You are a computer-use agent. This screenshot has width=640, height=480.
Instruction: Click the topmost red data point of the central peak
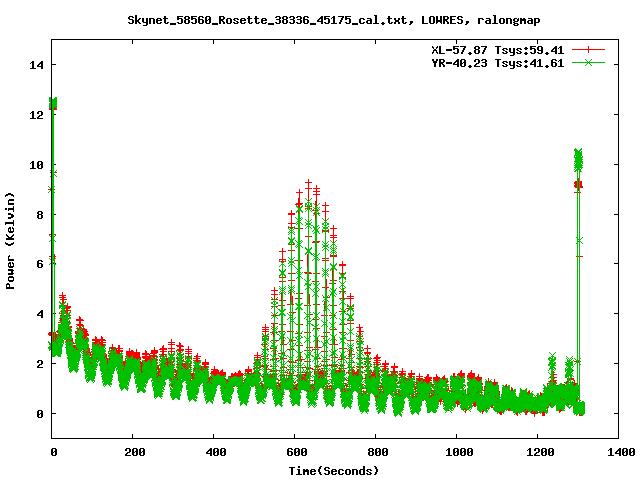pyautogui.click(x=309, y=183)
